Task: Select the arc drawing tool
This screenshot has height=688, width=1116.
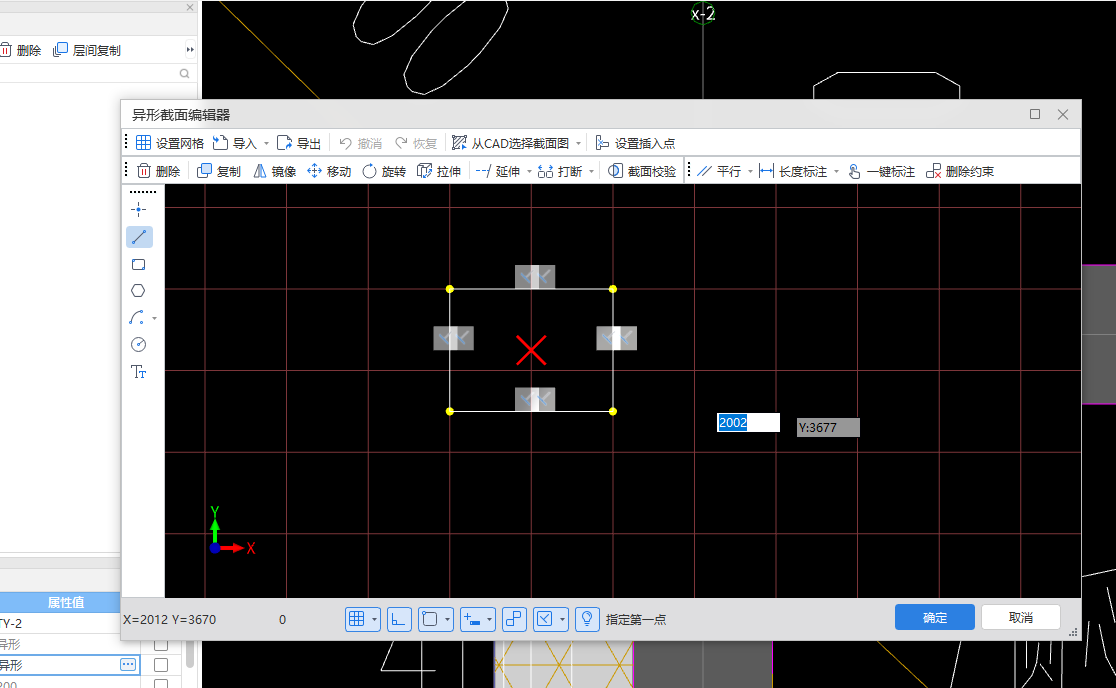Action: [137, 318]
